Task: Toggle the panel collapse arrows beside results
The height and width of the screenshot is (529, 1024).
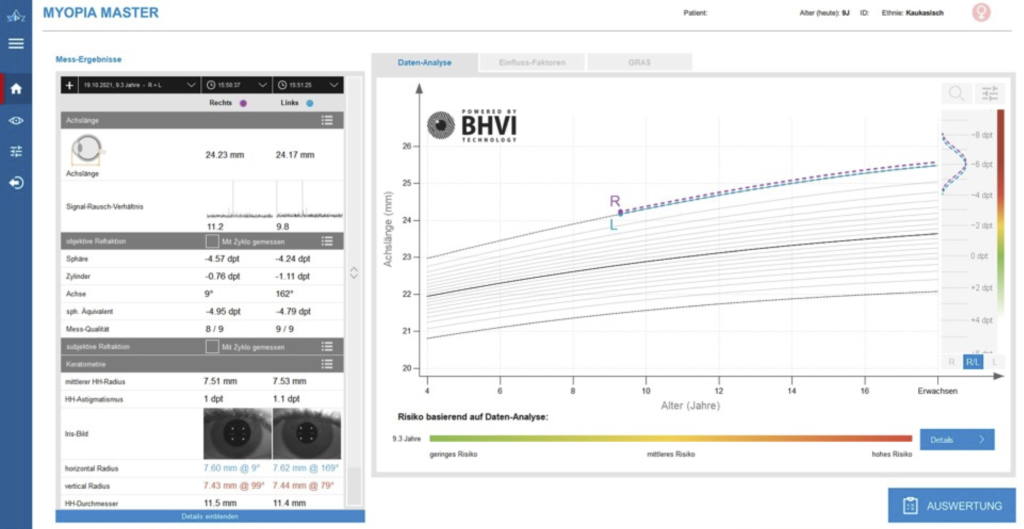Action: tap(354, 273)
